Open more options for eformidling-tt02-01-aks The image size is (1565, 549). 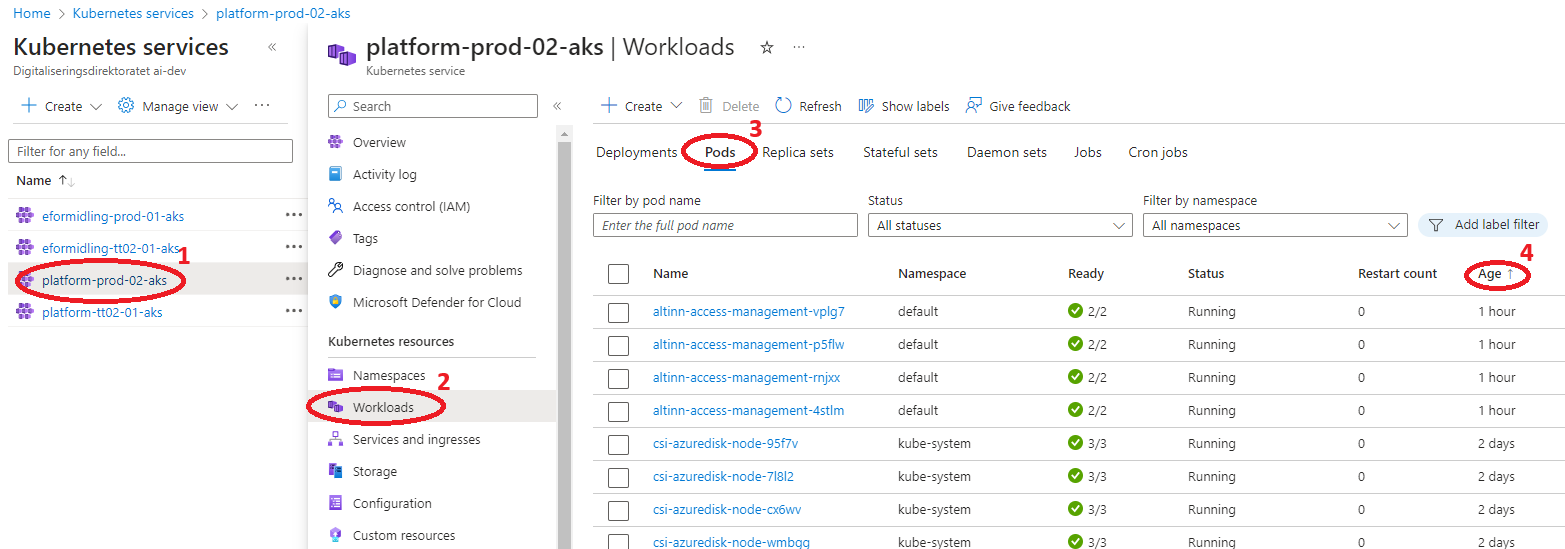pos(293,246)
